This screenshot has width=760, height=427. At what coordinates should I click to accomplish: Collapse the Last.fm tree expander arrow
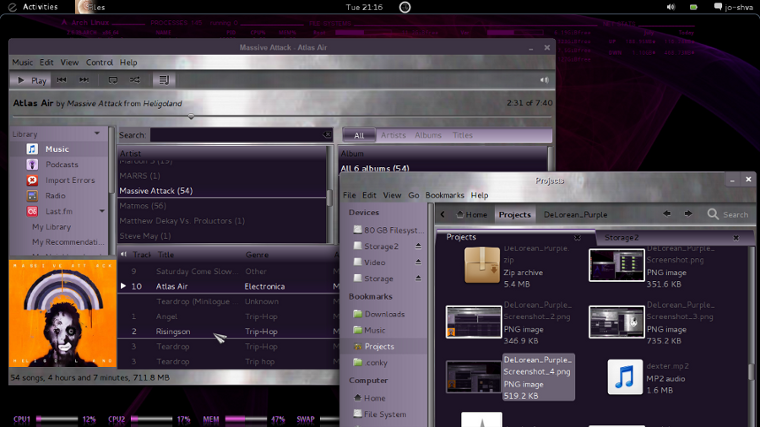pos(102,211)
